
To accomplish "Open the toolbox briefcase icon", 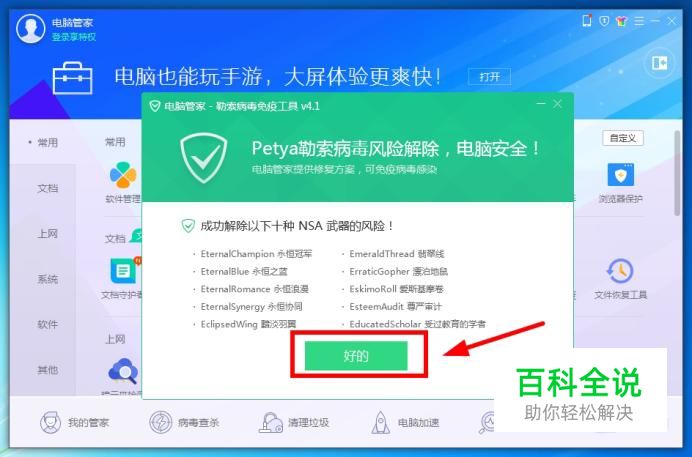I will [x=72, y=79].
